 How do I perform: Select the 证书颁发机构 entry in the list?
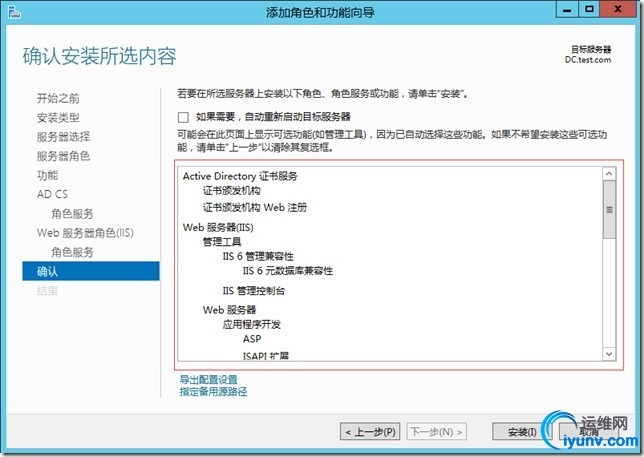[231, 191]
